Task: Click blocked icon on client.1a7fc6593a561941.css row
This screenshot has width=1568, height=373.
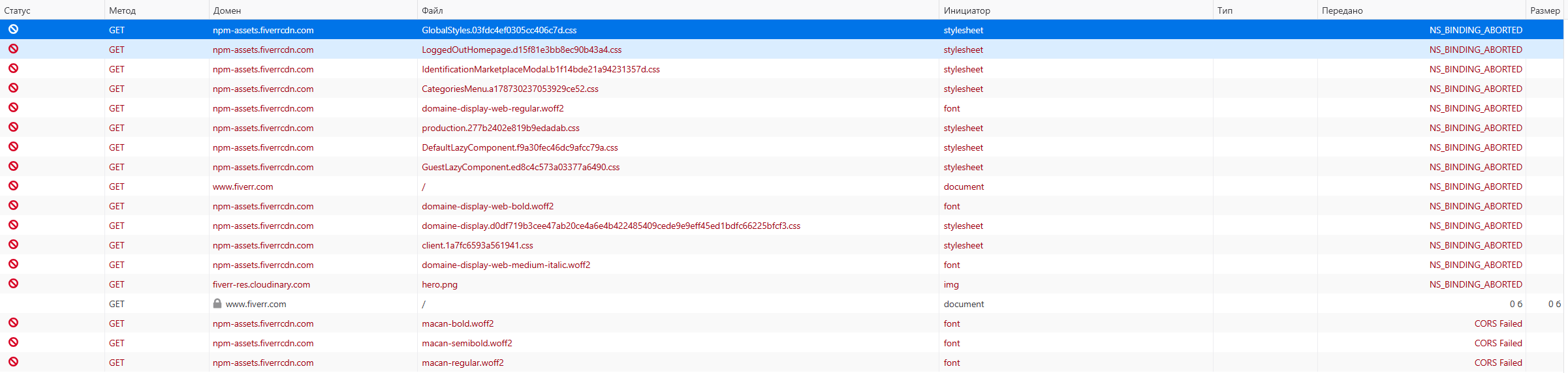Action: (13, 245)
